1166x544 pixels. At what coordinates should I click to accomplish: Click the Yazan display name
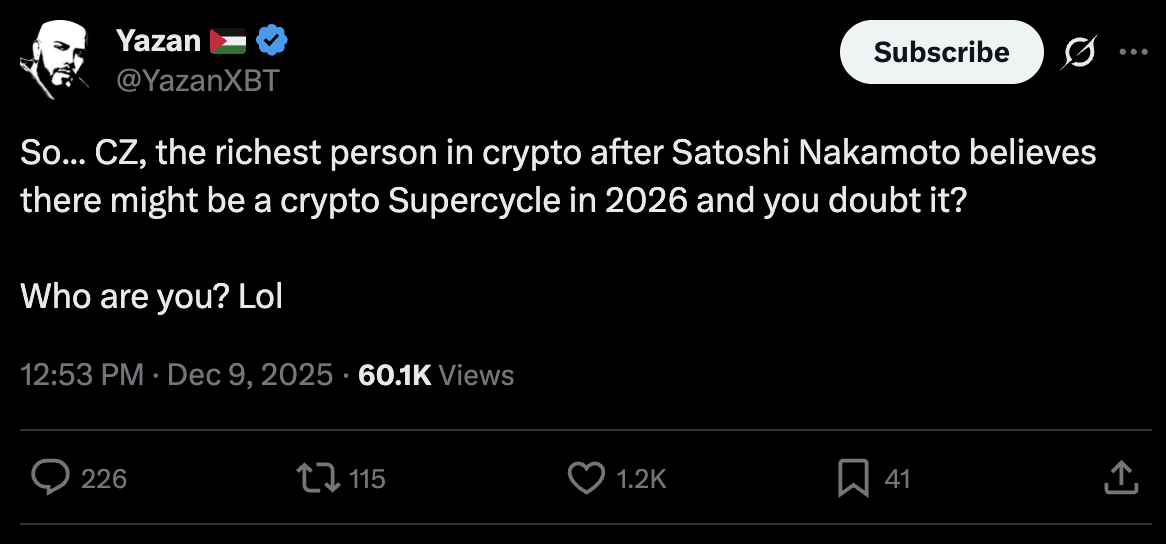160,41
